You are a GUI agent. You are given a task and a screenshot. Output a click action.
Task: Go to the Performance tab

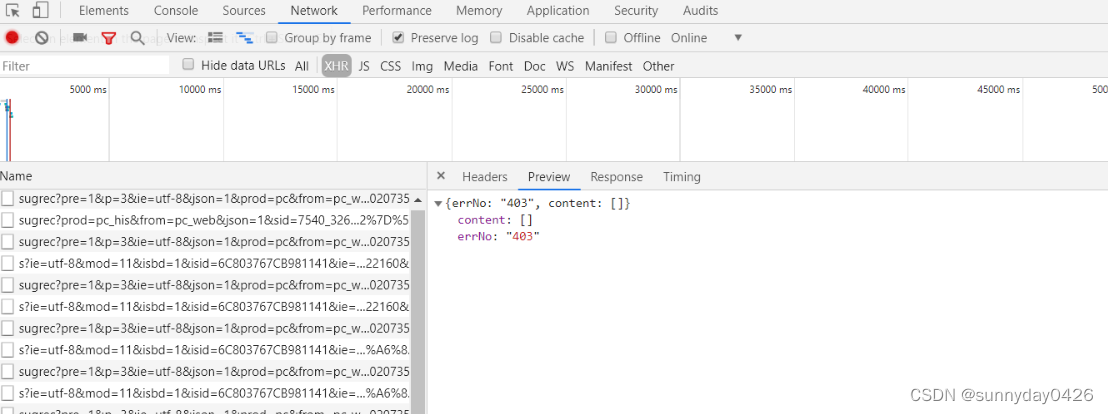click(397, 11)
